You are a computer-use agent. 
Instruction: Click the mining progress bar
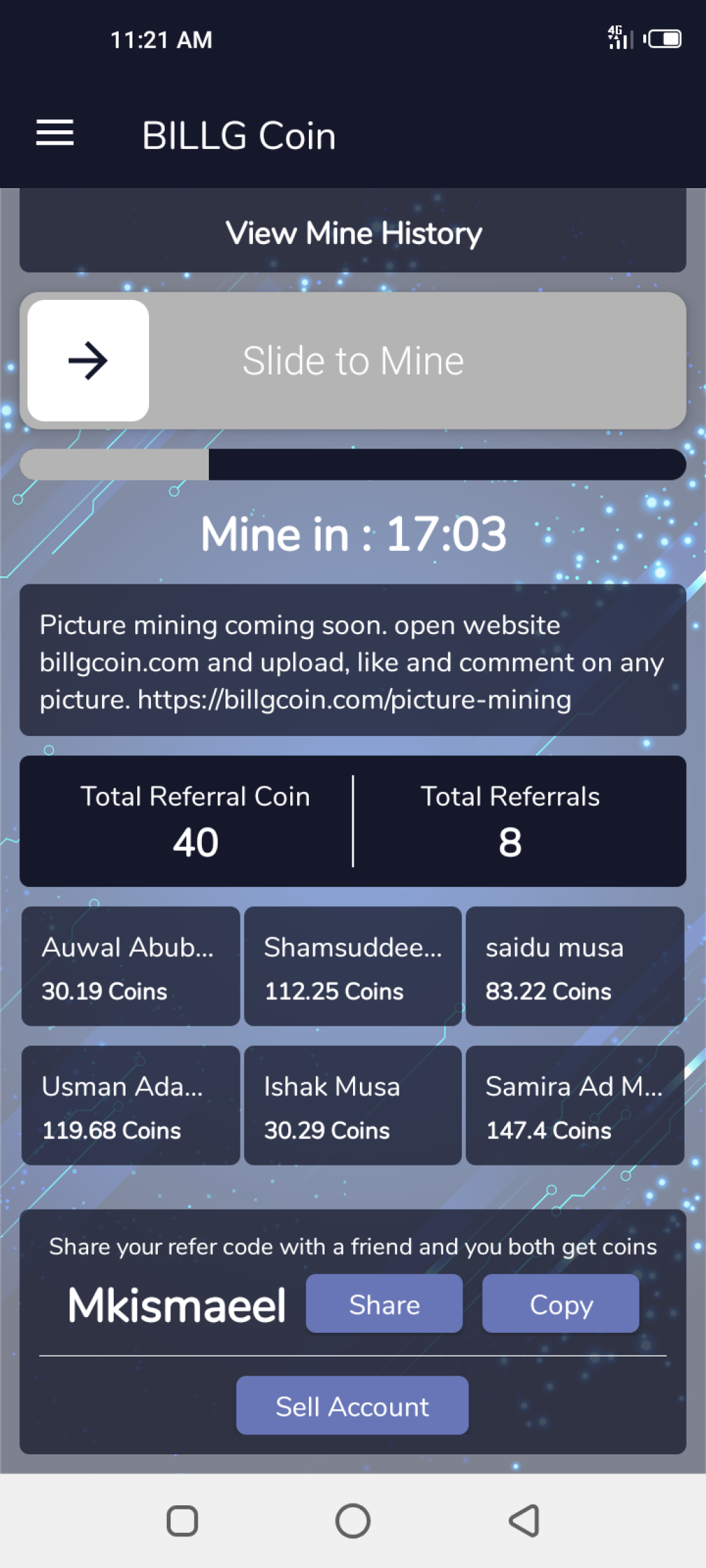click(x=353, y=465)
